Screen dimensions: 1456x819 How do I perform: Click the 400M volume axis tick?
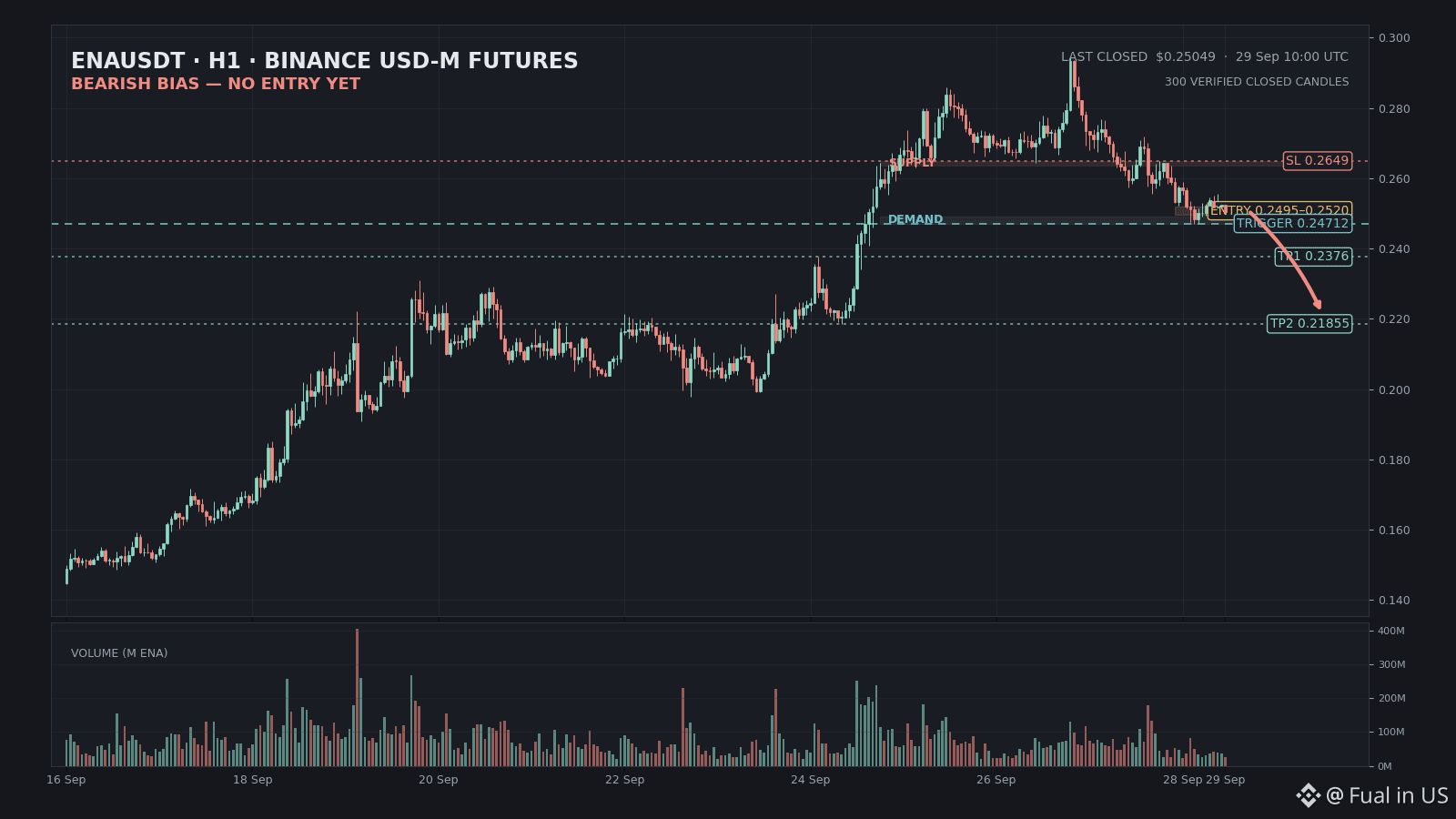pyautogui.click(x=1391, y=631)
